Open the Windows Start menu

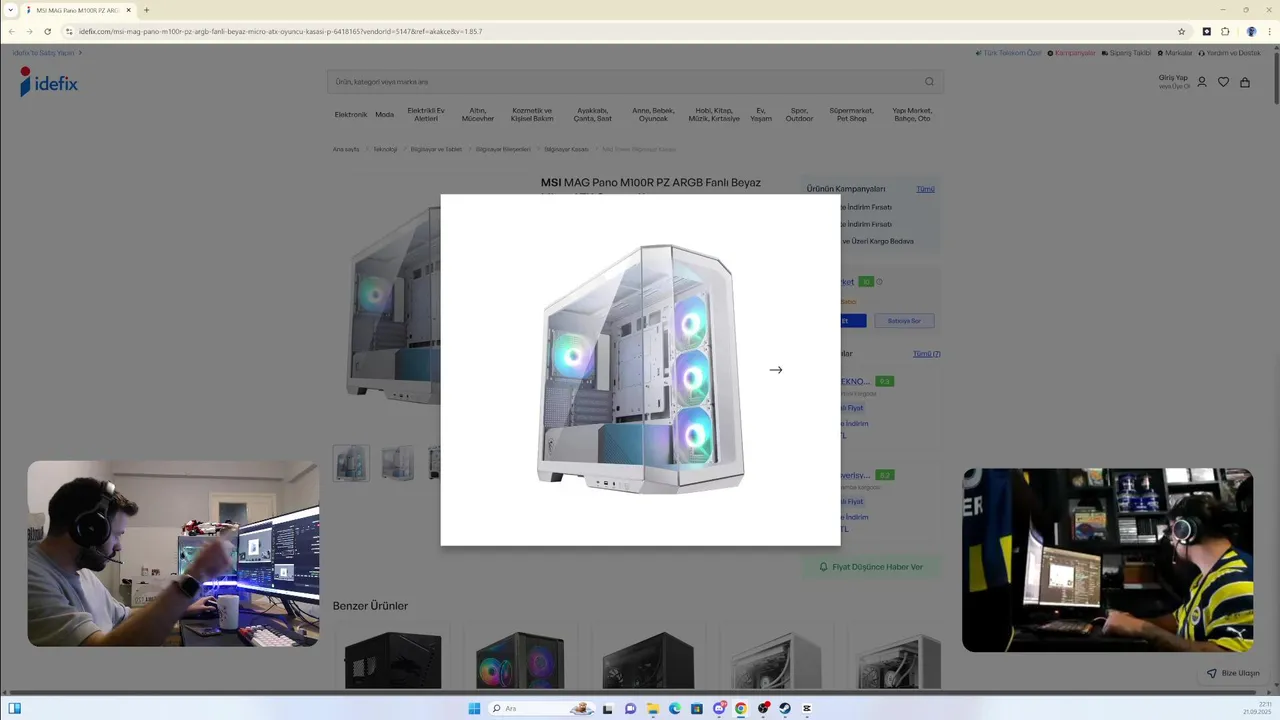pyautogui.click(x=474, y=708)
